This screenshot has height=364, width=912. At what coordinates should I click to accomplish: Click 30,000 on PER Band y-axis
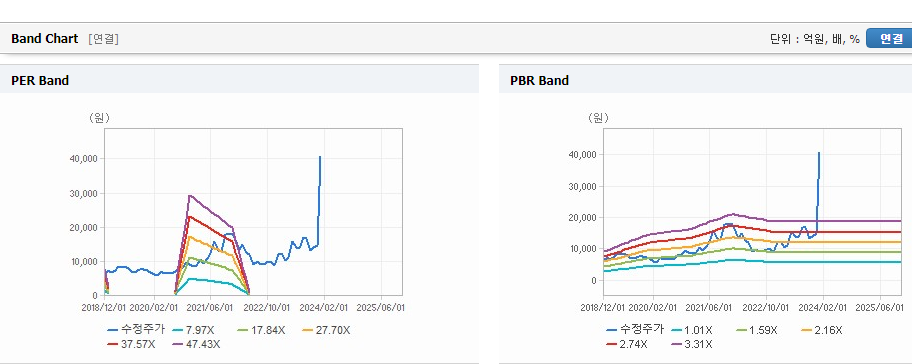click(x=84, y=193)
